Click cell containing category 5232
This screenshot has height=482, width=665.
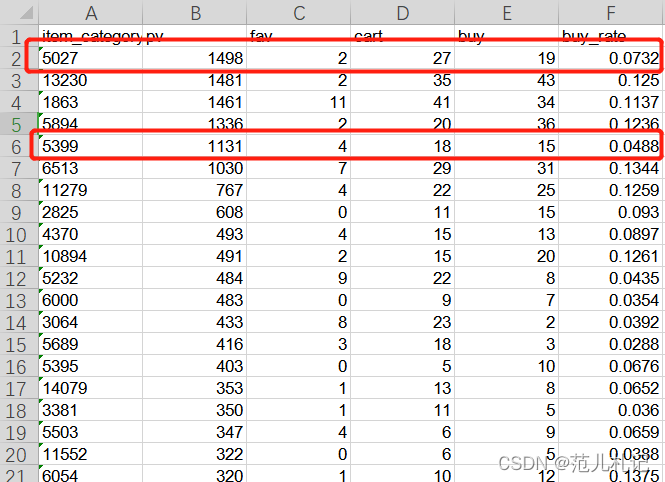tap(91, 278)
